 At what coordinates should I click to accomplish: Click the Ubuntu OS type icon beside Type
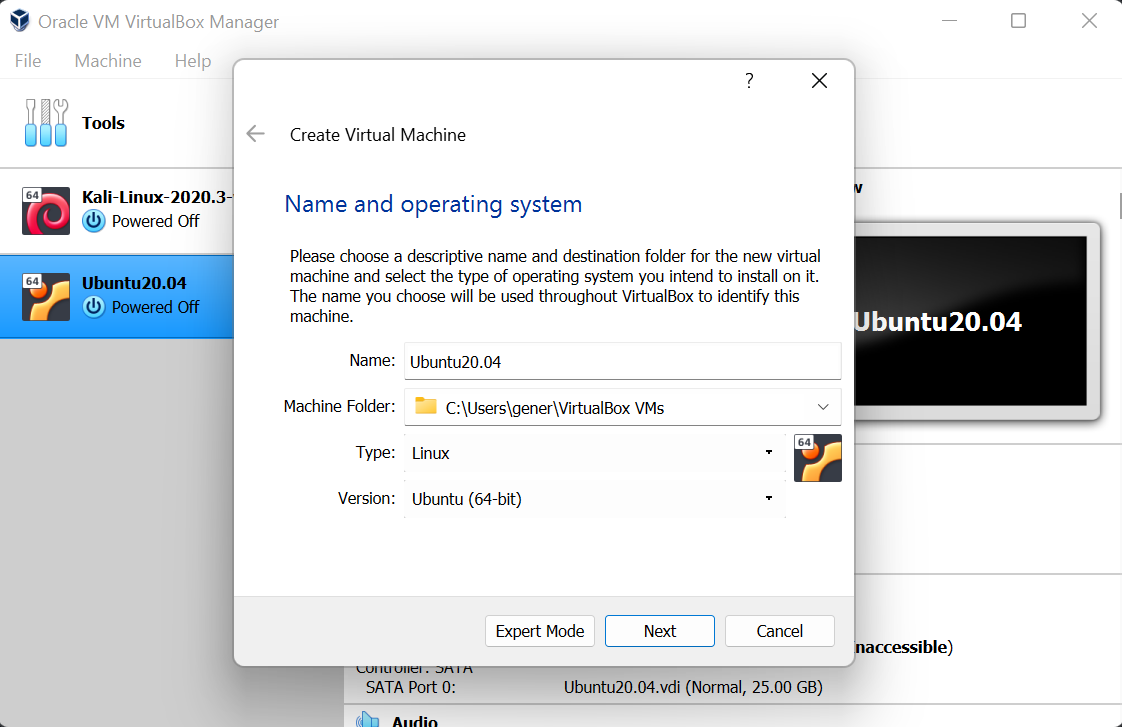818,458
